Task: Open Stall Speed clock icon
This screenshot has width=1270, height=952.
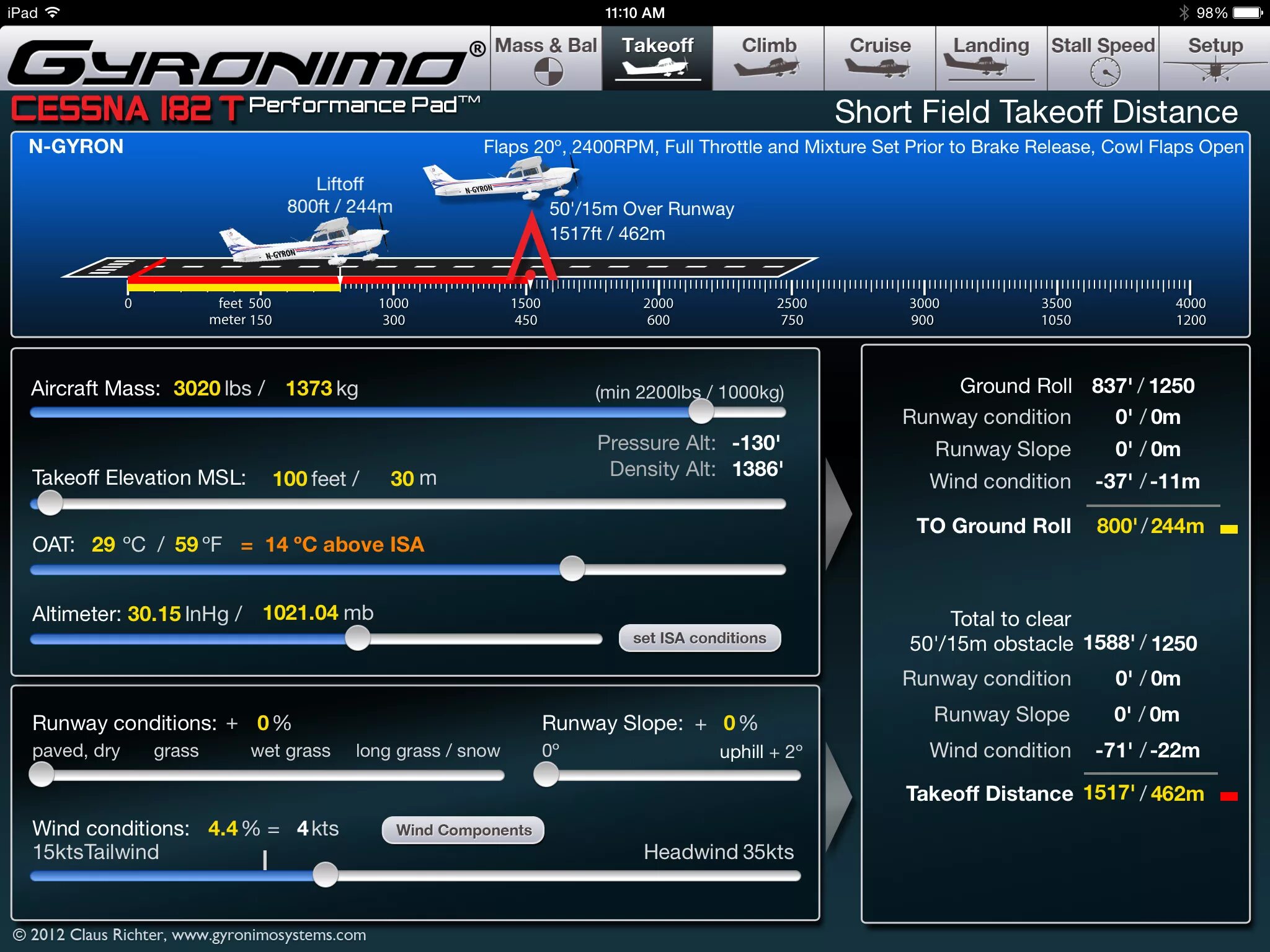Action: click(1104, 73)
